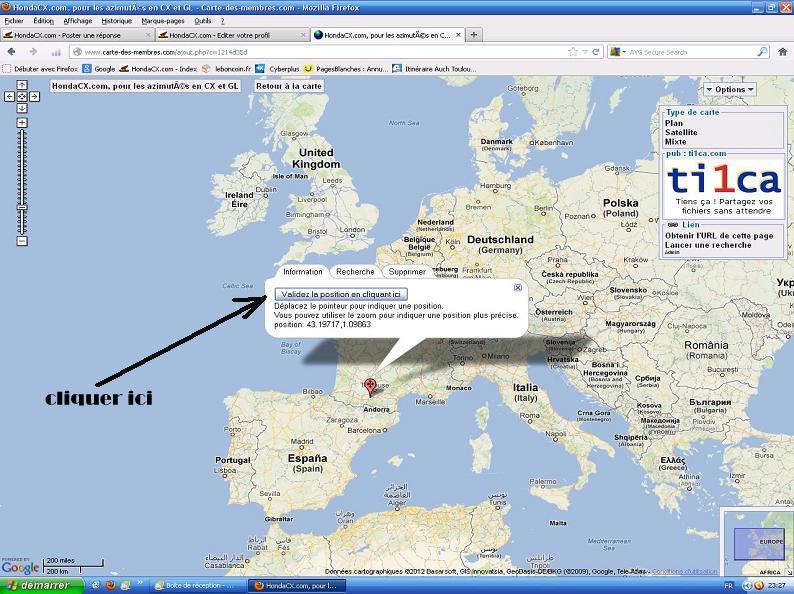Select the Recherche bubble tab
This screenshot has height=594, width=794.
pos(355,272)
